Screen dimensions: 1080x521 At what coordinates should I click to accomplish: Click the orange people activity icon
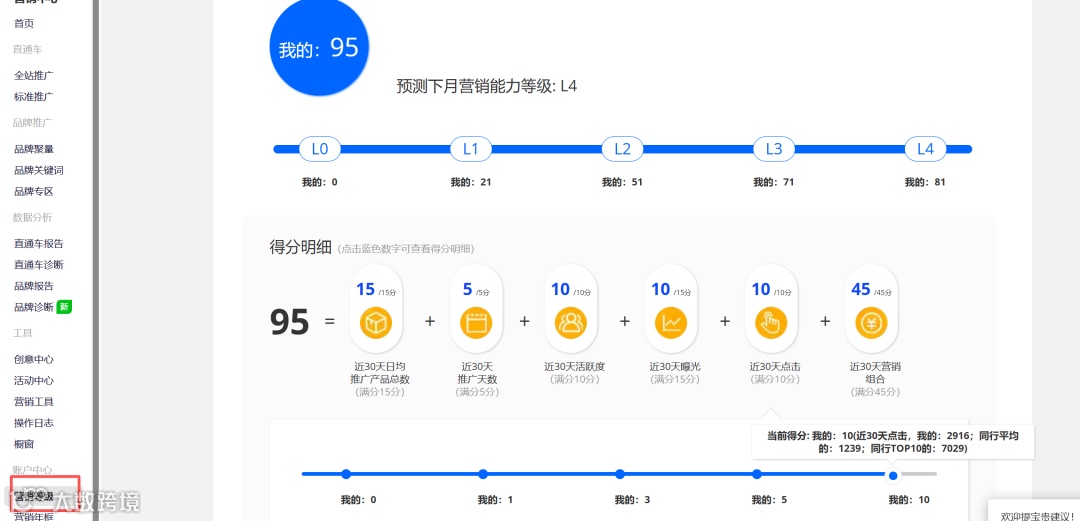pos(570,323)
